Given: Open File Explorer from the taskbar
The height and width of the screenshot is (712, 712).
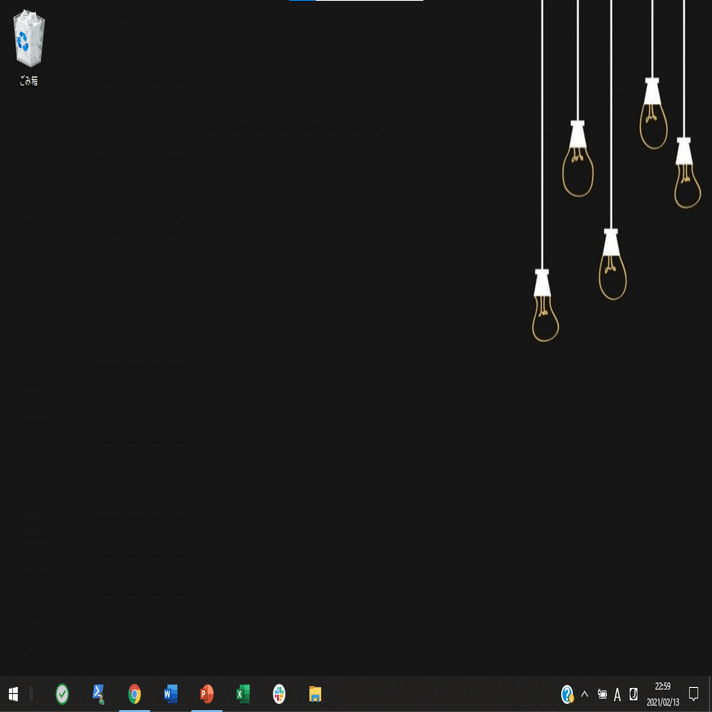Looking at the screenshot, I should coord(315,694).
